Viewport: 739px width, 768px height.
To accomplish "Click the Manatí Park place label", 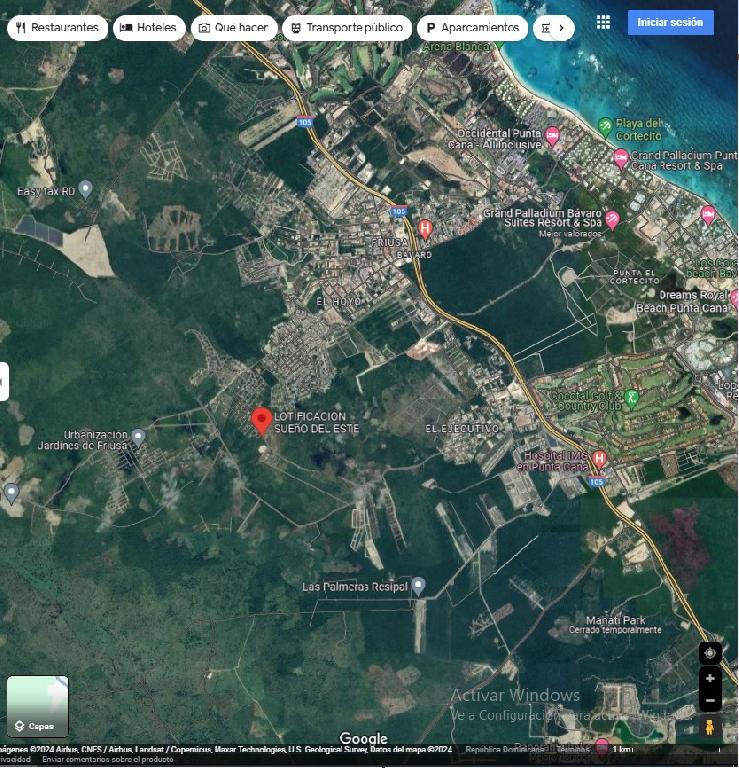I will (616, 620).
